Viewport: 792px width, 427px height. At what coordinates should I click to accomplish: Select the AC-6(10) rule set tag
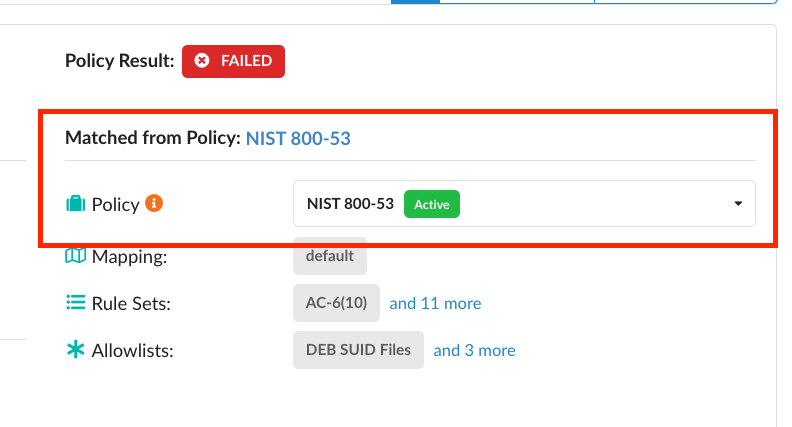336,303
